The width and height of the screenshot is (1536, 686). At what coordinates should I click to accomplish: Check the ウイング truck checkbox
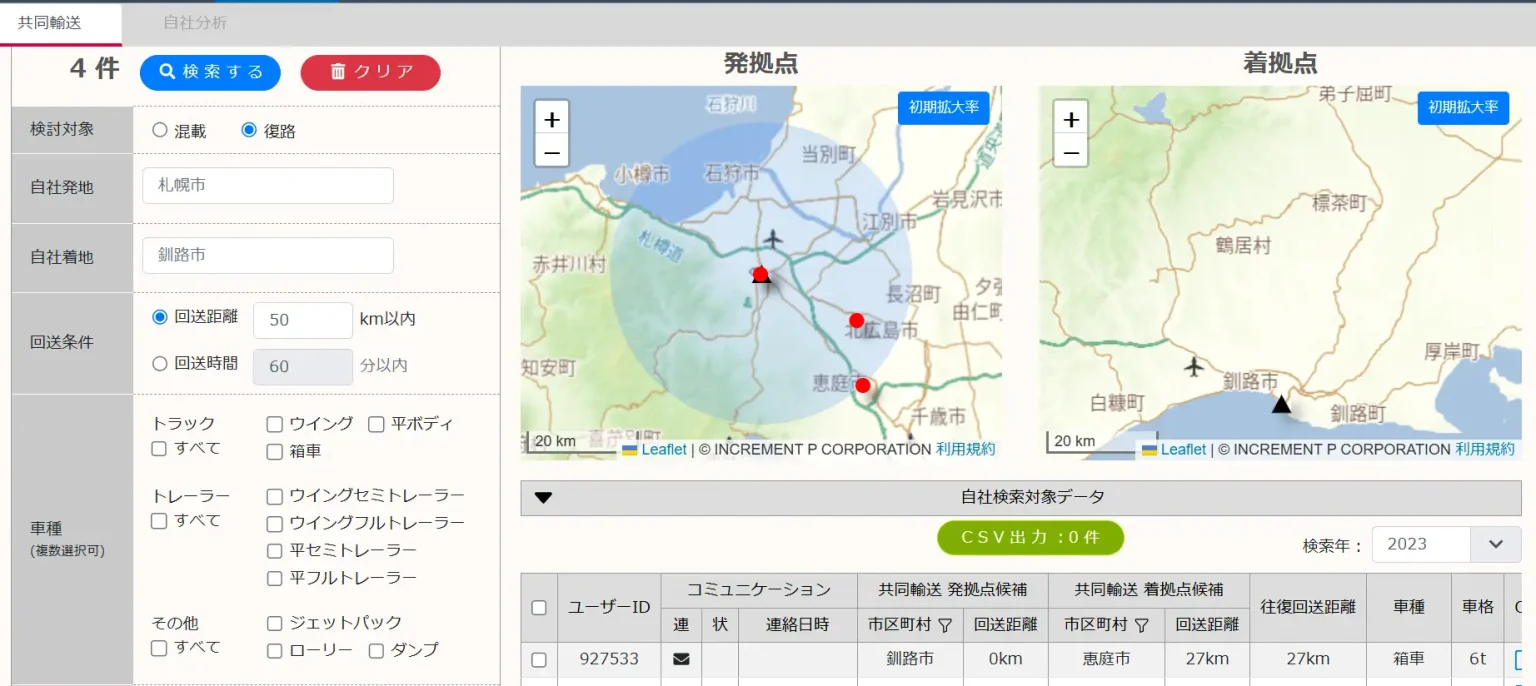(275, 424)
